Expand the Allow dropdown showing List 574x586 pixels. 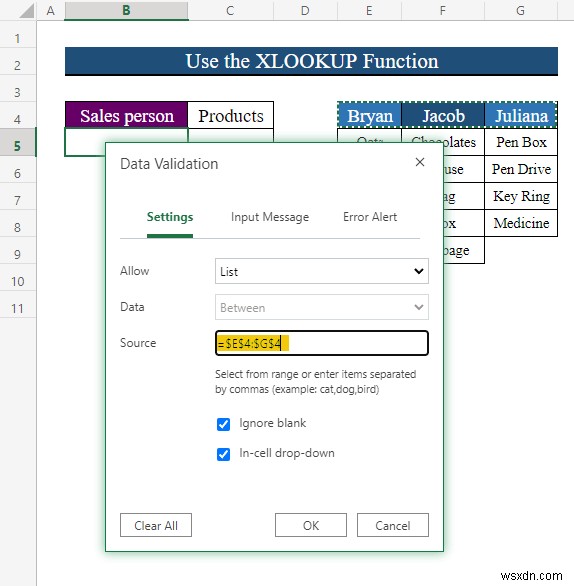[x=322, y=271]
